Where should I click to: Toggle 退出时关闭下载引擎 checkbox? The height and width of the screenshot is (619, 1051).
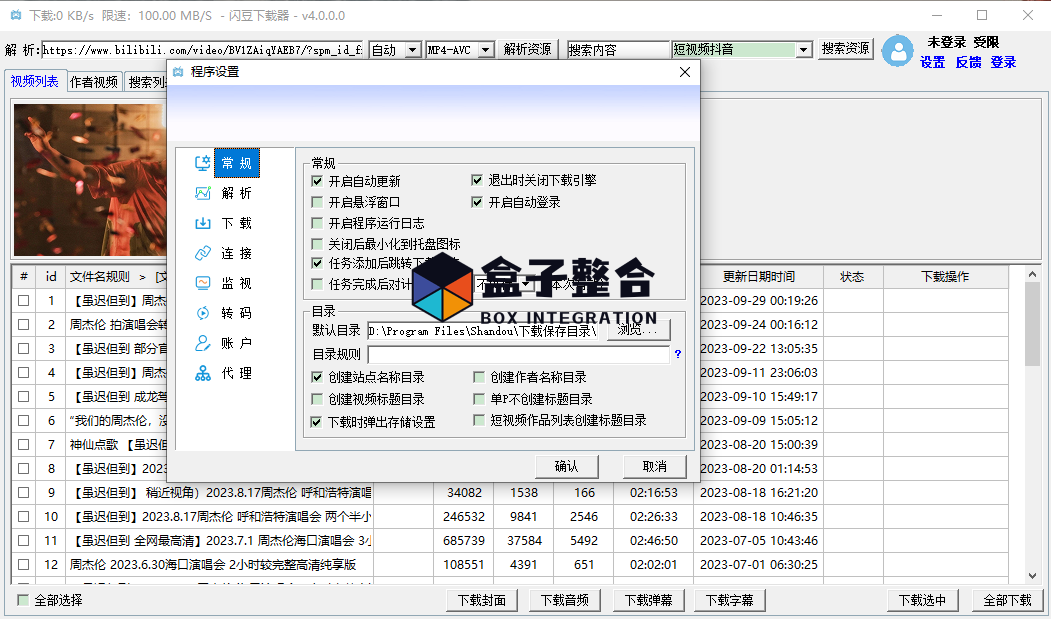pos(477,180)
